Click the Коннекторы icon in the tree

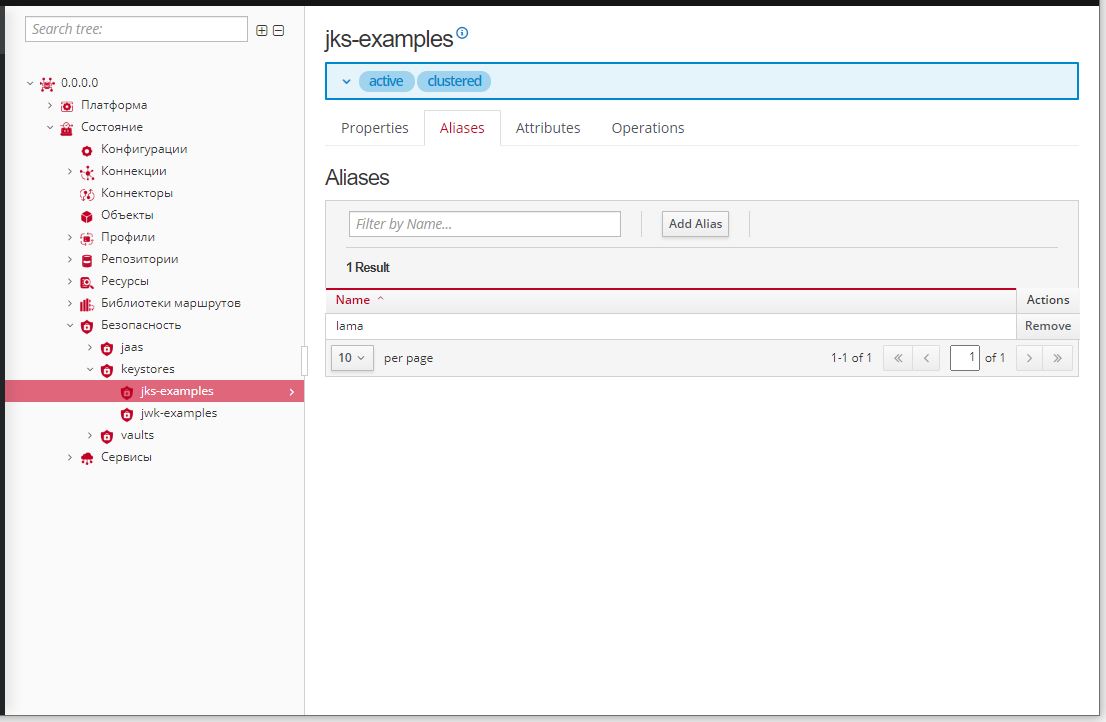click(x=87, y=194)
